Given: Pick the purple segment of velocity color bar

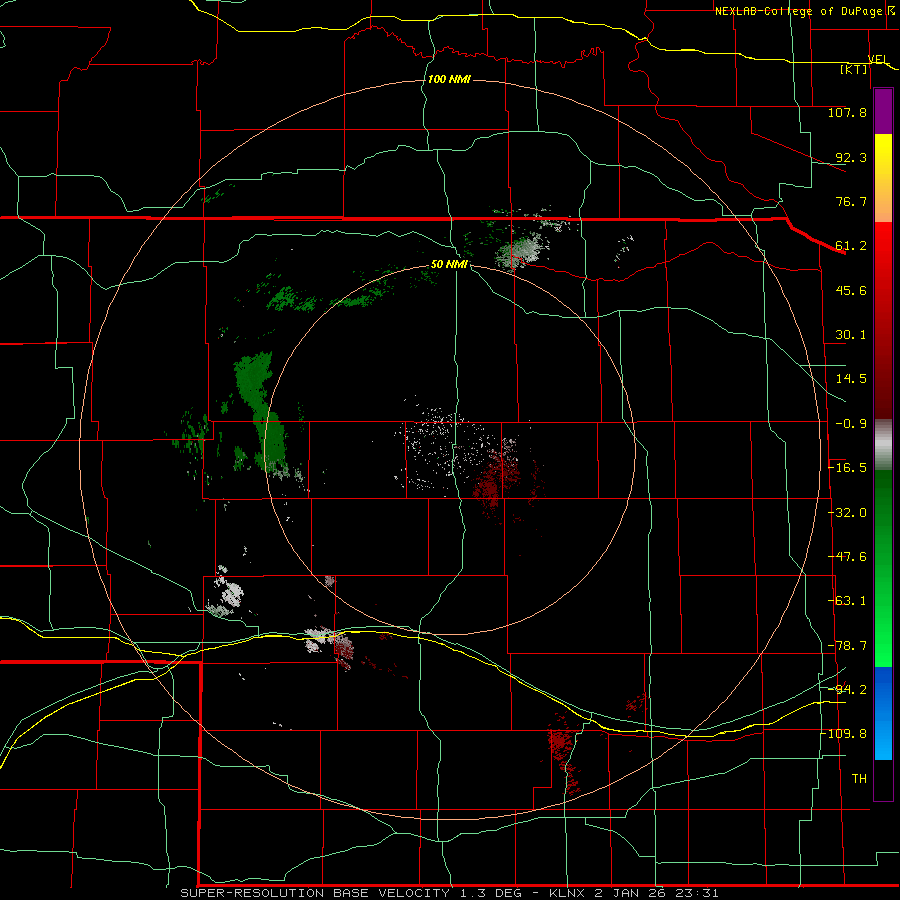Looking at the screenshot, I should (883, 112).
